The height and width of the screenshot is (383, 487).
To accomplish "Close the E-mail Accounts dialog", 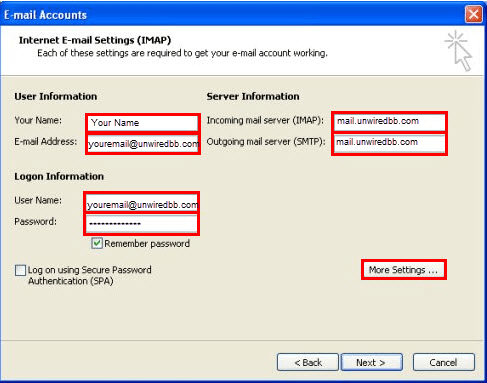I will point(474,14).
